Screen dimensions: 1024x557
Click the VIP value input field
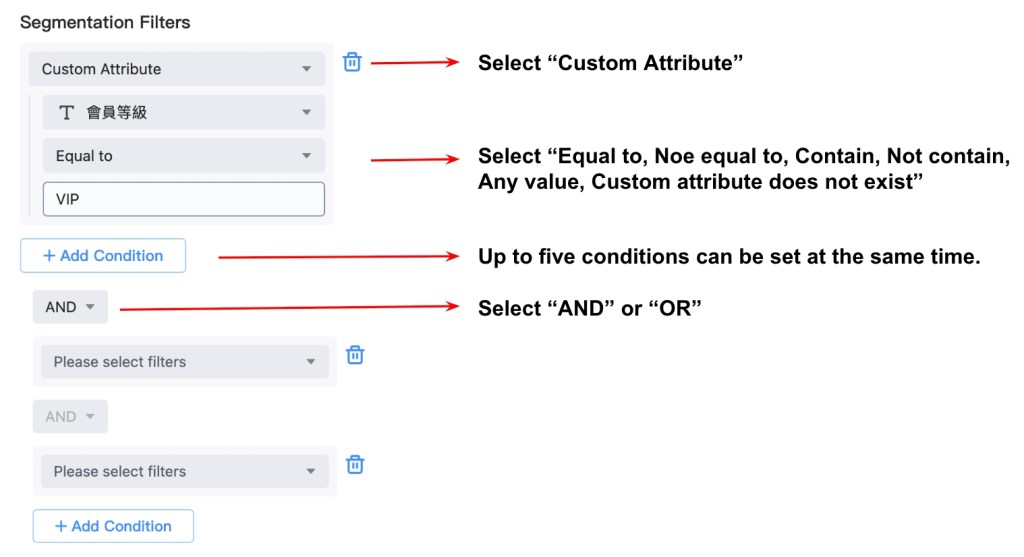184,199
